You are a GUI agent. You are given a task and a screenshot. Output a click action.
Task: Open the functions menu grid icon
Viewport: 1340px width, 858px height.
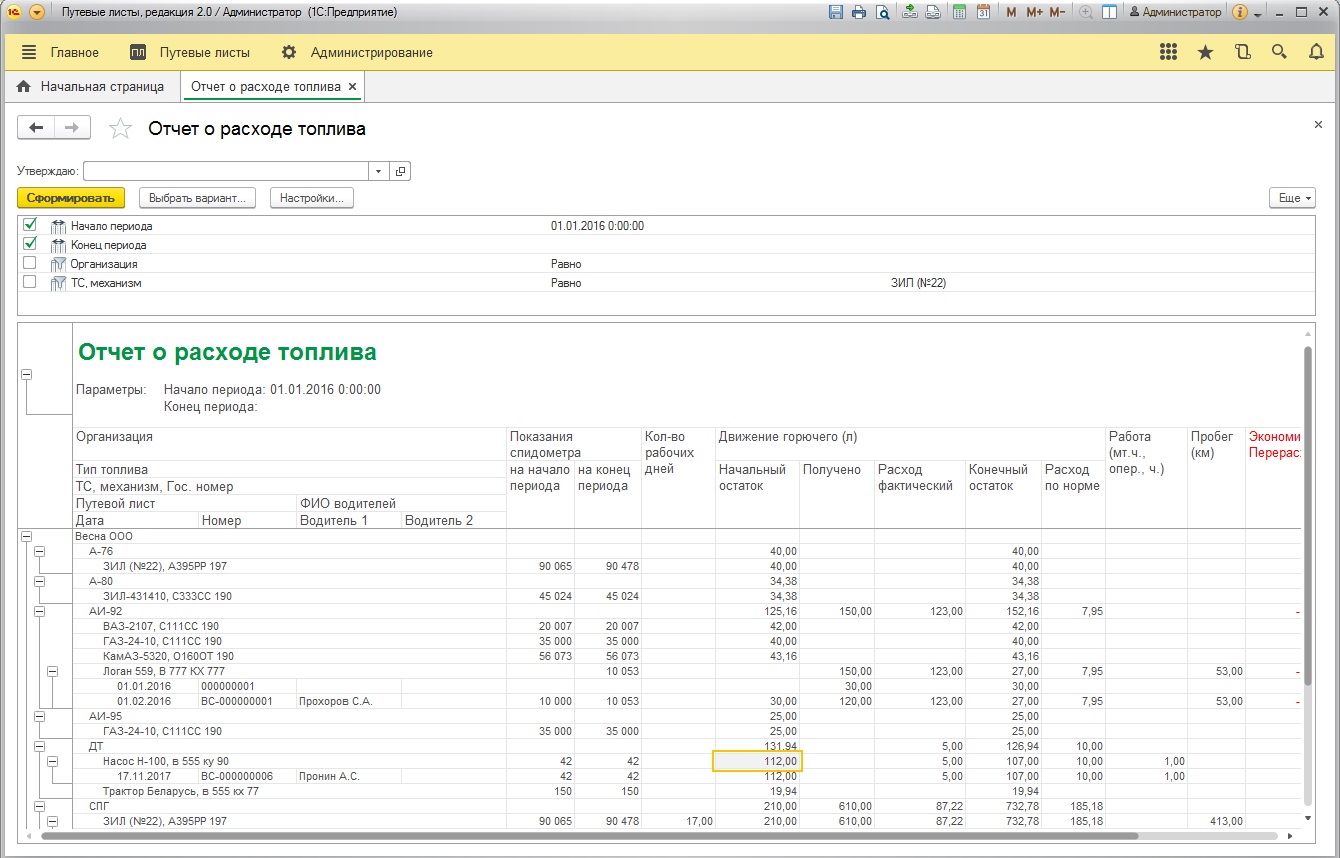tap(1168, 52)
